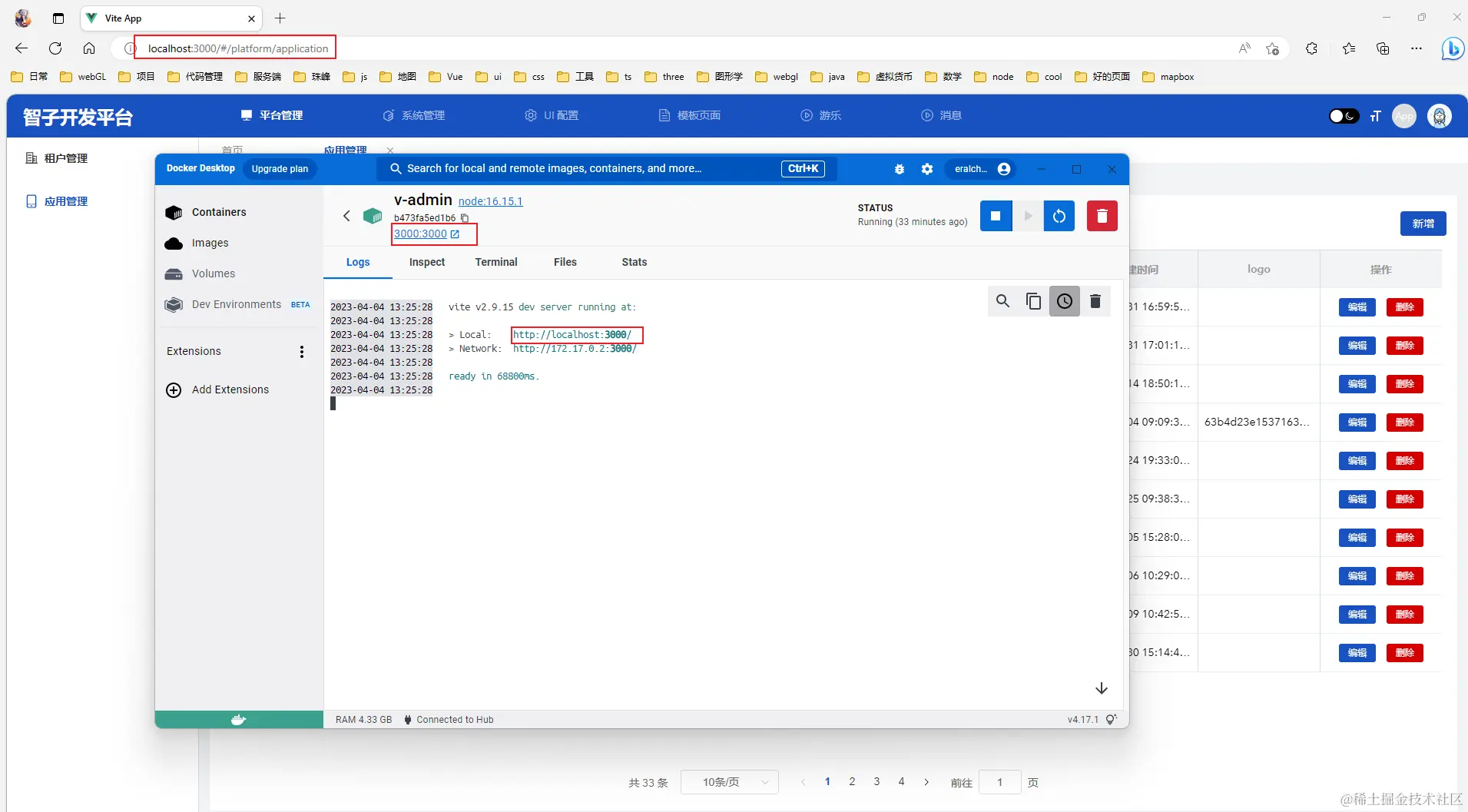
Task: Open the 10条/页 page size dropdown
Action: pyautogui.click(x=730, y=782)
